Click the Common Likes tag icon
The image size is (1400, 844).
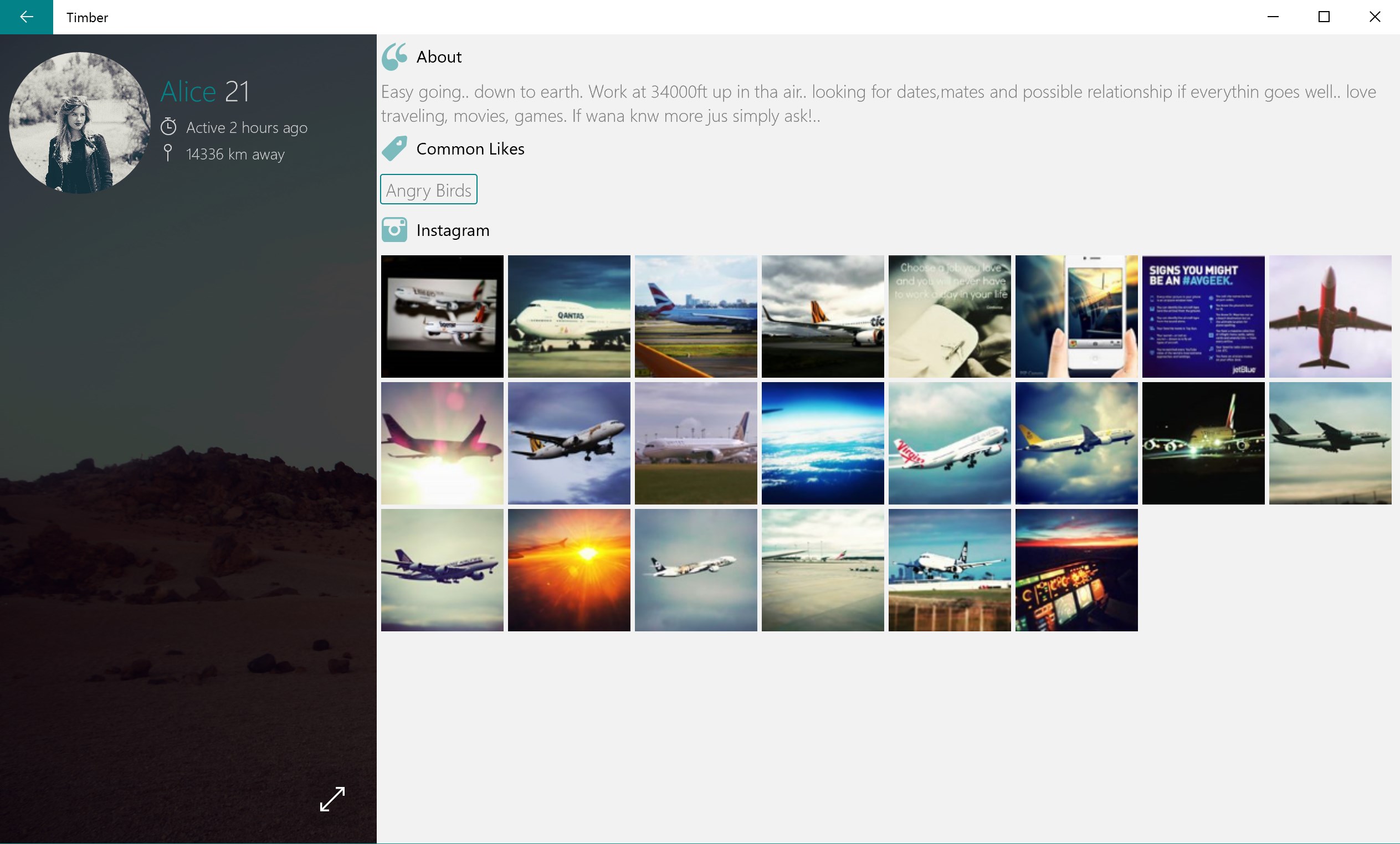[394, 148]
